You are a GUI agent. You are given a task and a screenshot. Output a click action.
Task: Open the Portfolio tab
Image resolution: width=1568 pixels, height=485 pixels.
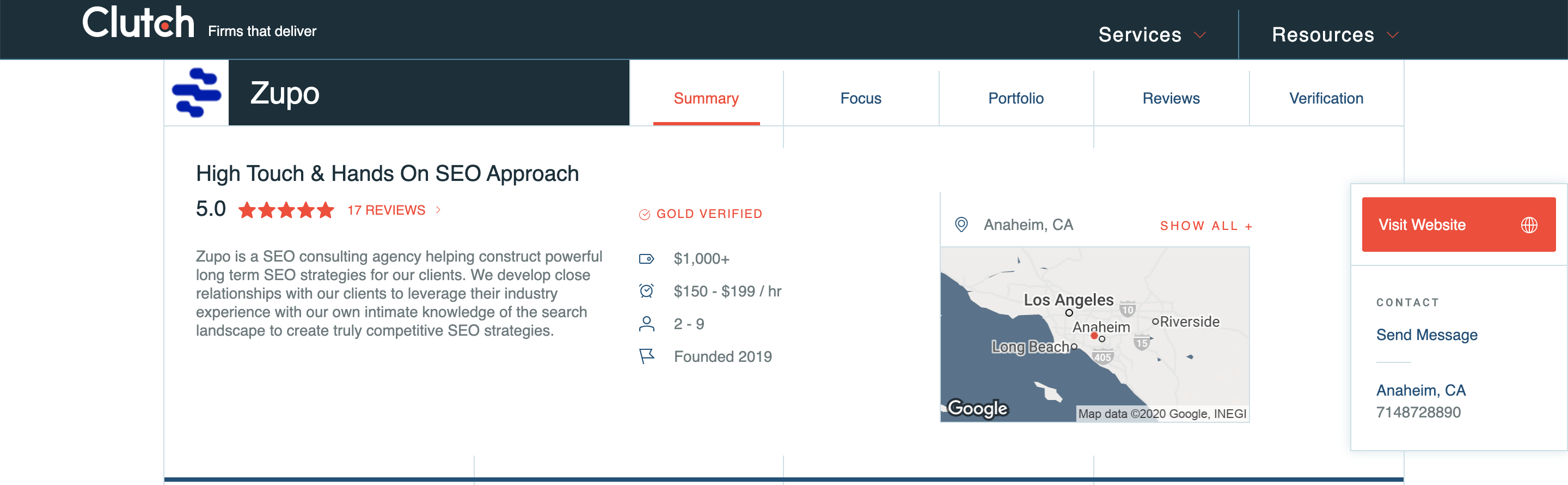pos(1015,98)
